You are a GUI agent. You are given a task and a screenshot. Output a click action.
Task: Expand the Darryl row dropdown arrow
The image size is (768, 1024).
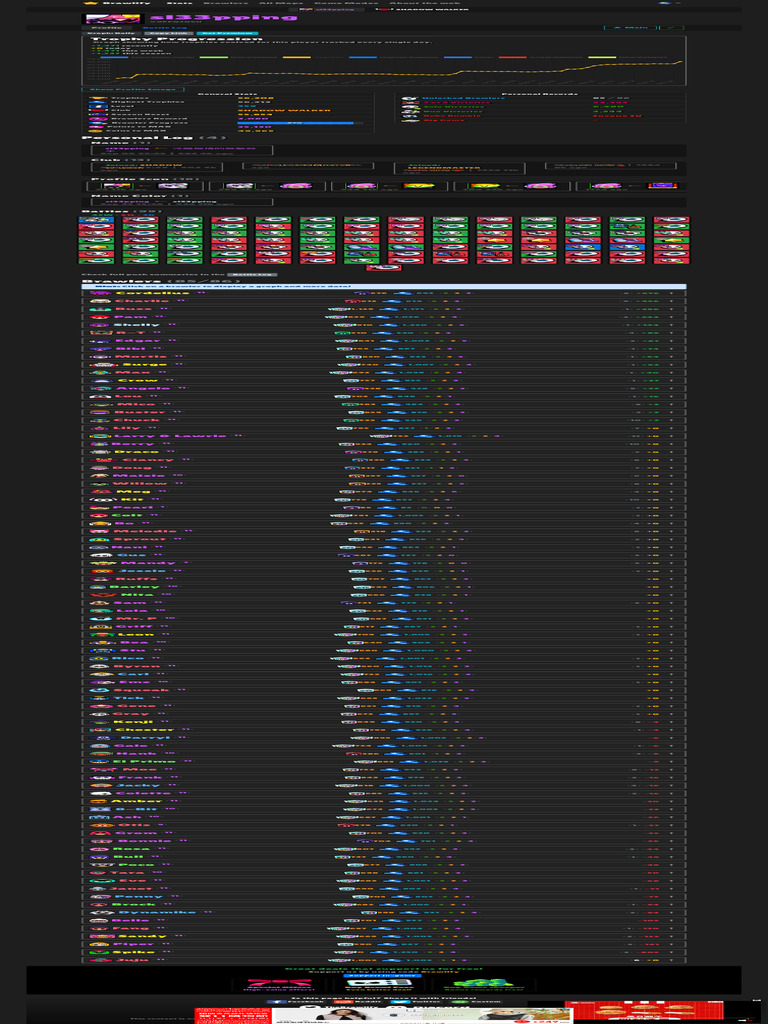tap(671, 738)
